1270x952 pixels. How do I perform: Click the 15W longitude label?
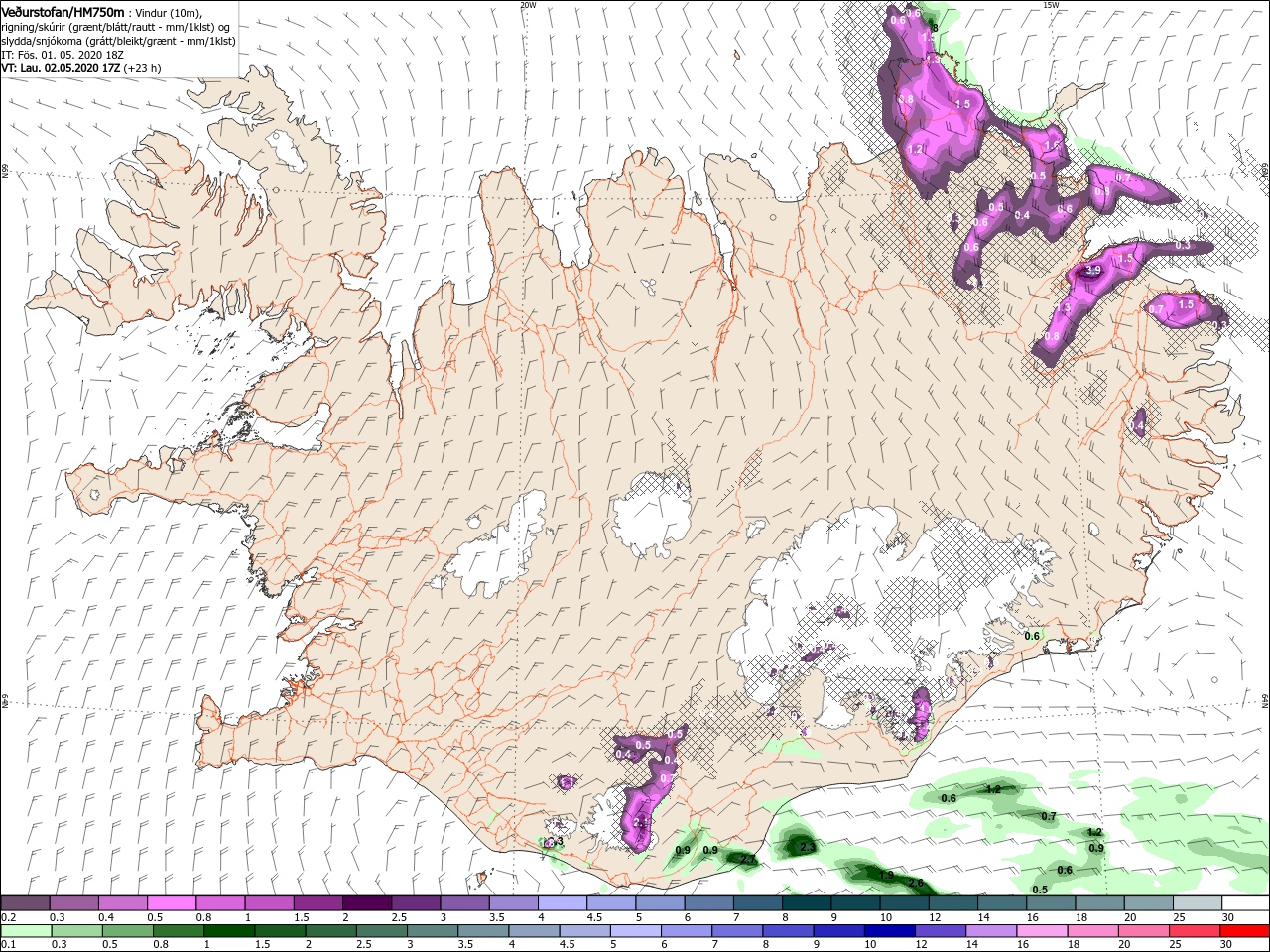(1051, 4)
